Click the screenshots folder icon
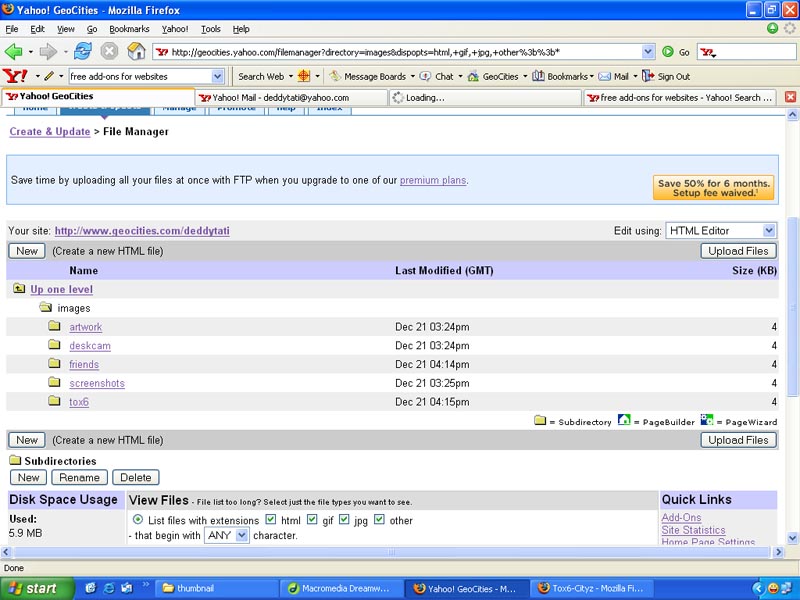 [55, 382]
